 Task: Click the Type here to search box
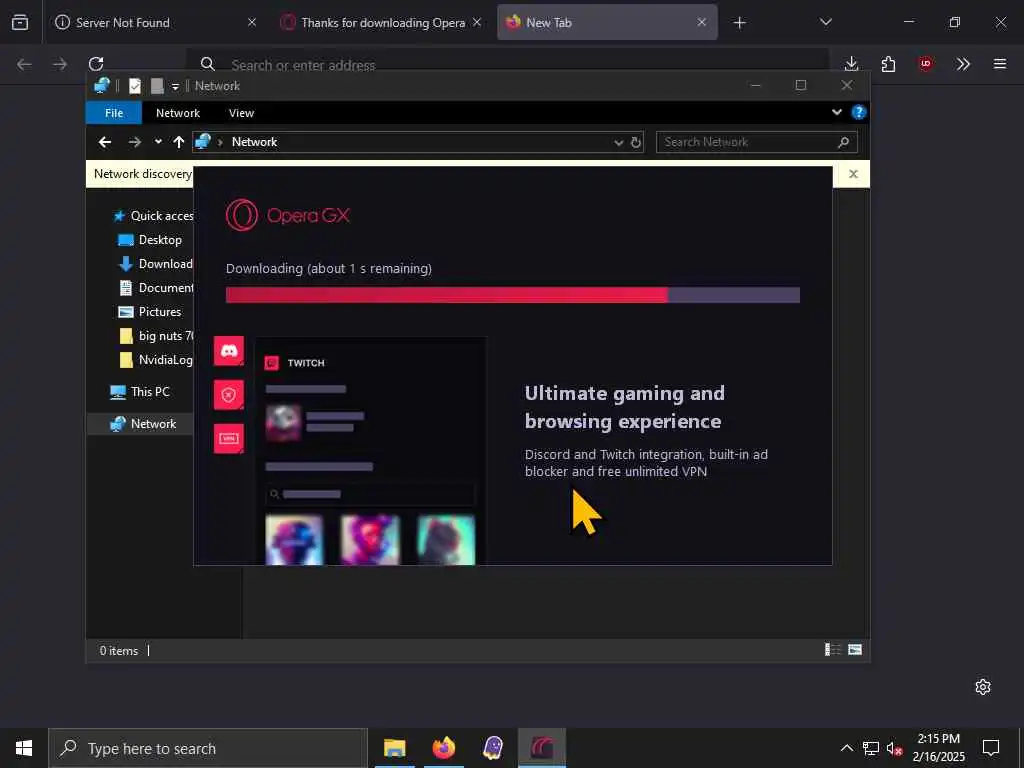click(208, 748)
